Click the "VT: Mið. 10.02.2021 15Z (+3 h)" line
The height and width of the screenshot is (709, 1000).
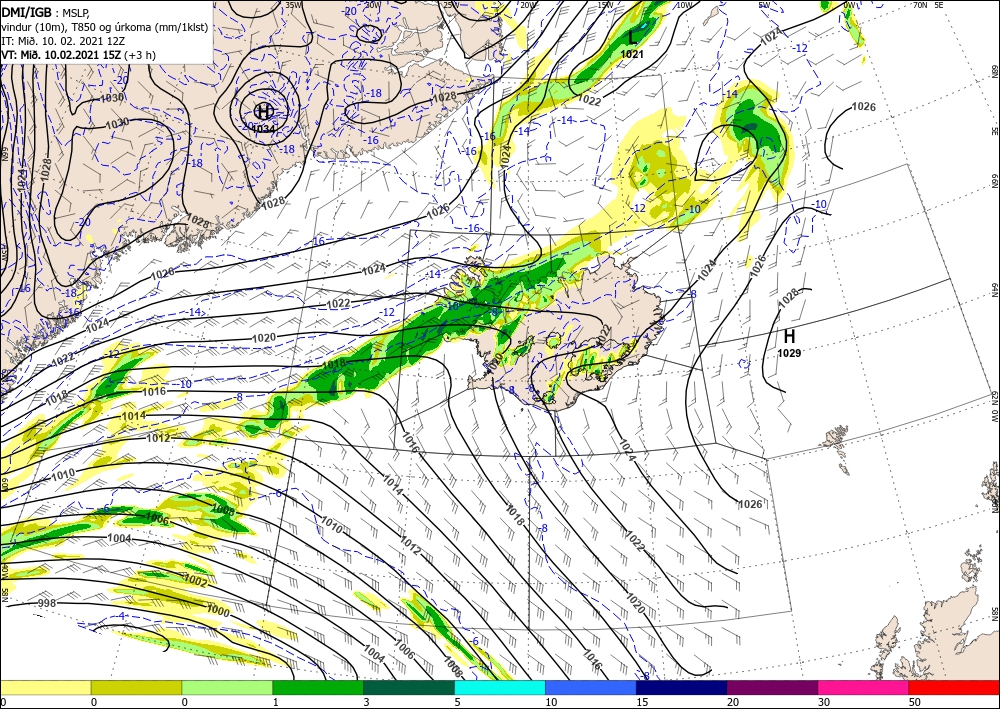pos(78,55)
